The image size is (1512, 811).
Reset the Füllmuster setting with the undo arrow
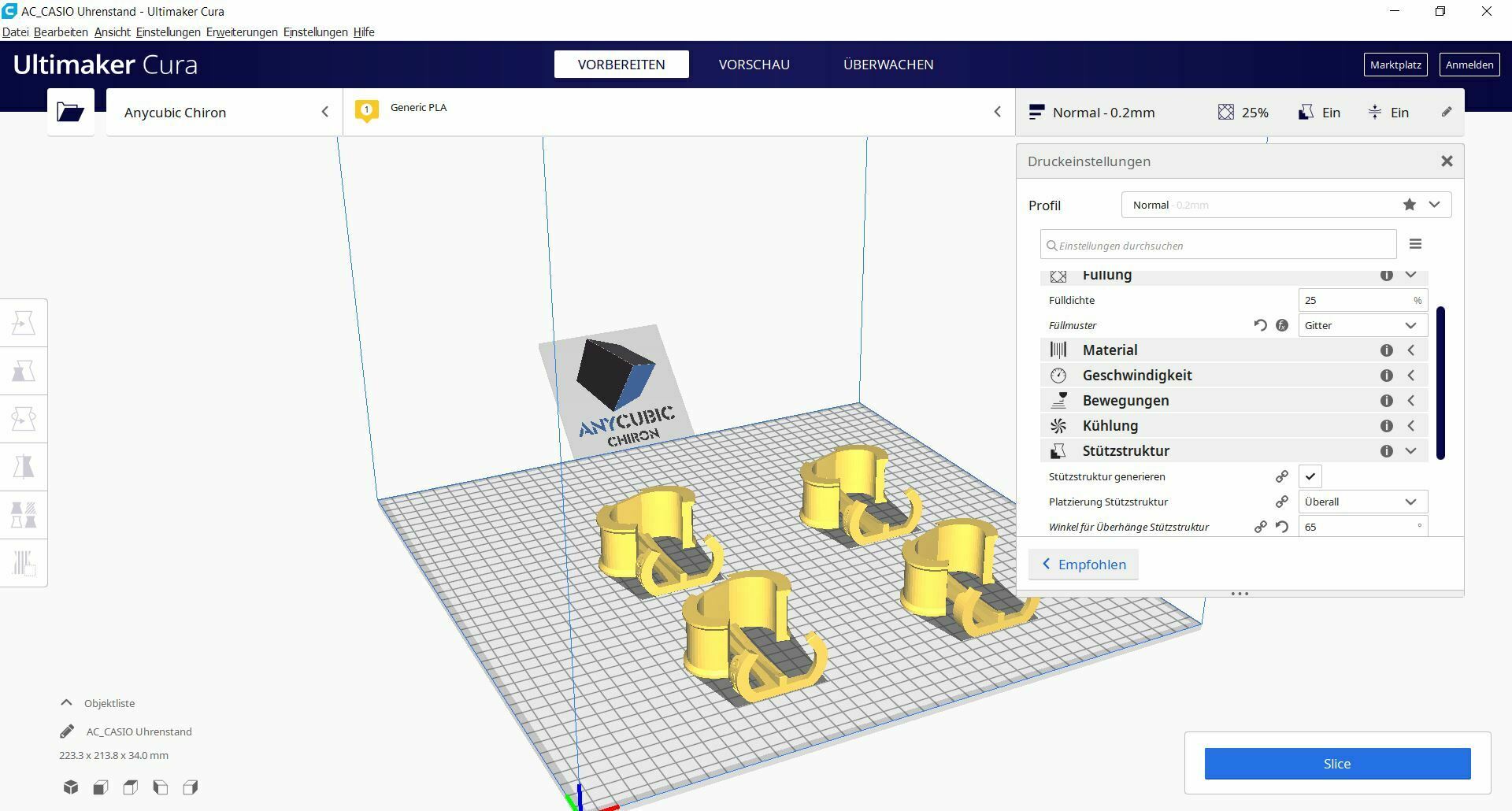coord(1260,325)
